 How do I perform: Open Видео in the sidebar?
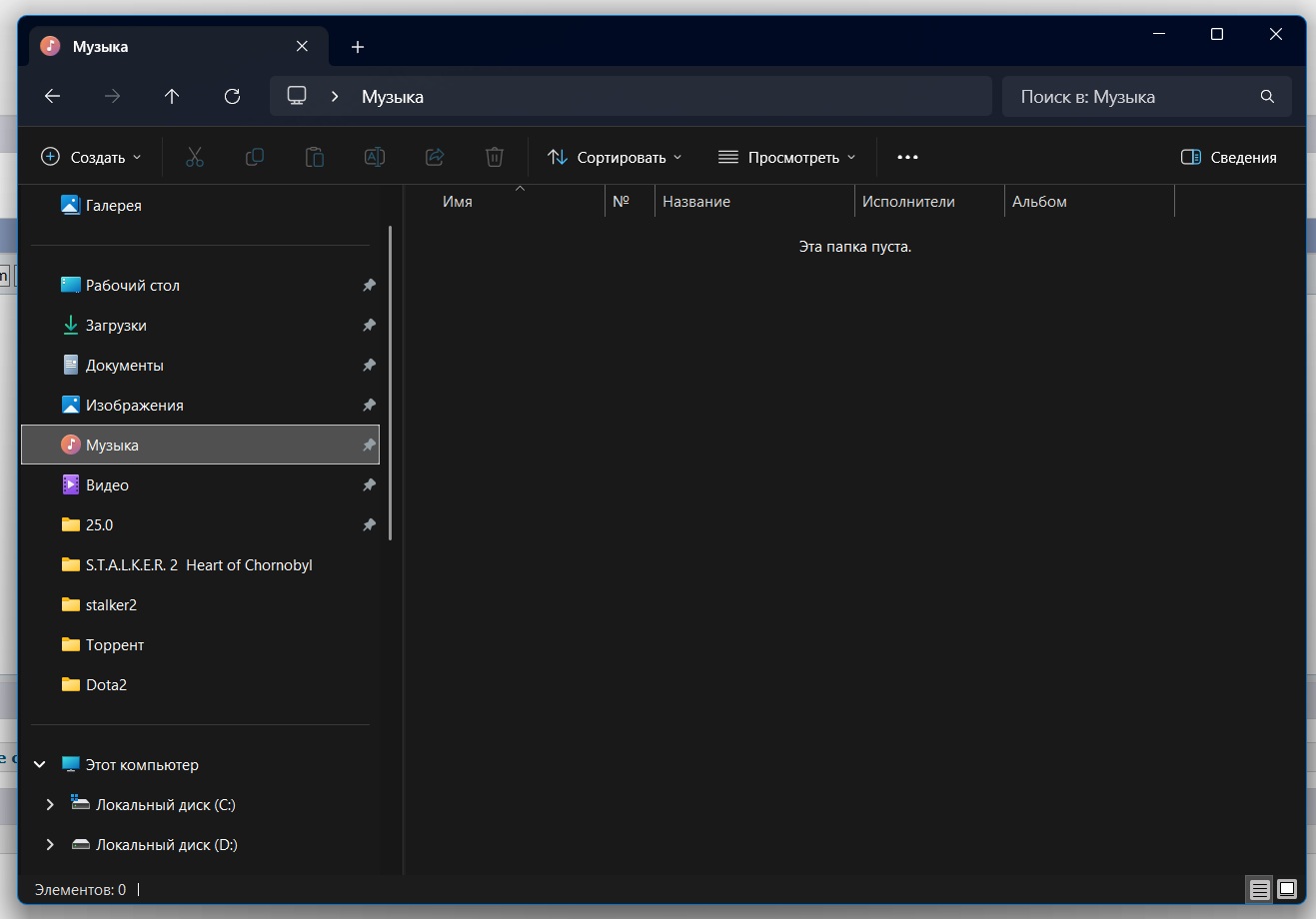click(200, 485)
